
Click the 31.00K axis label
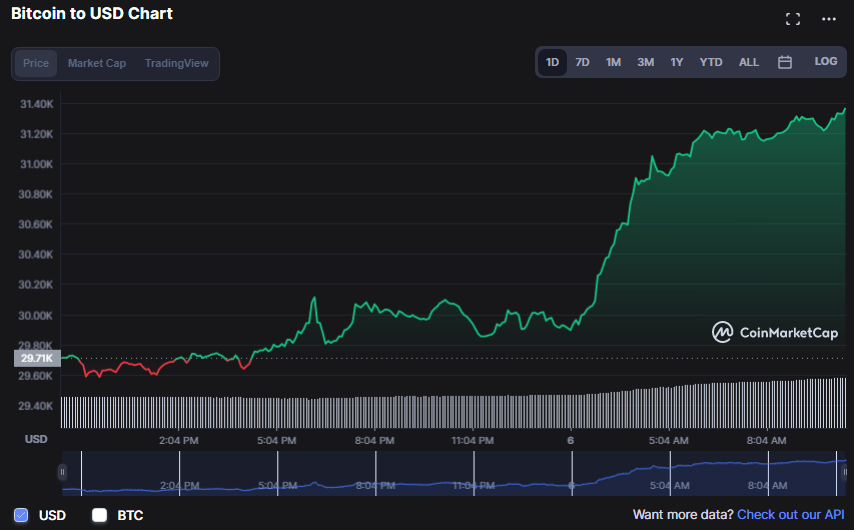pyautogui.click(x=36, y=164)
